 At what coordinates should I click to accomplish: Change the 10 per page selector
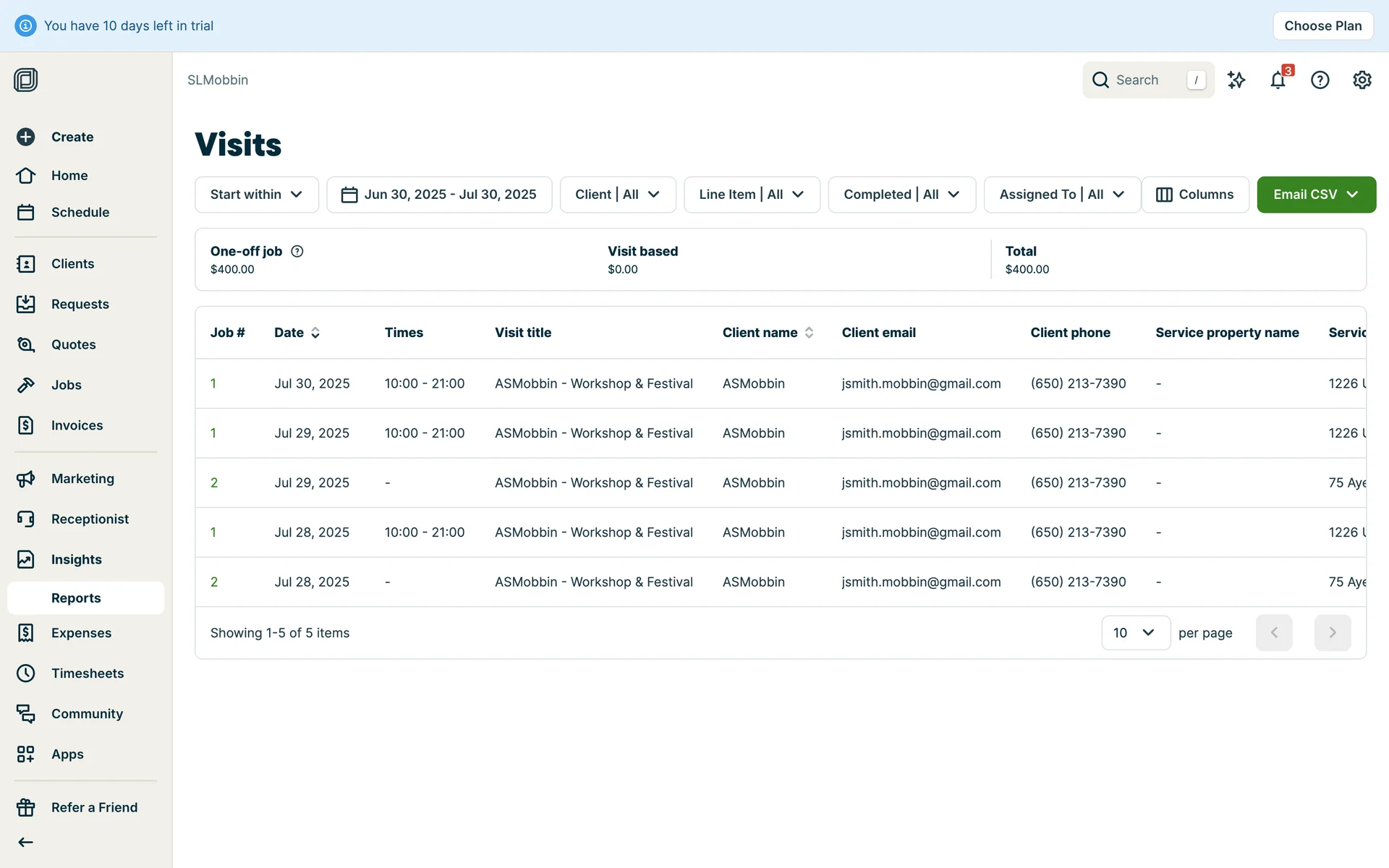pos(1135,633)
